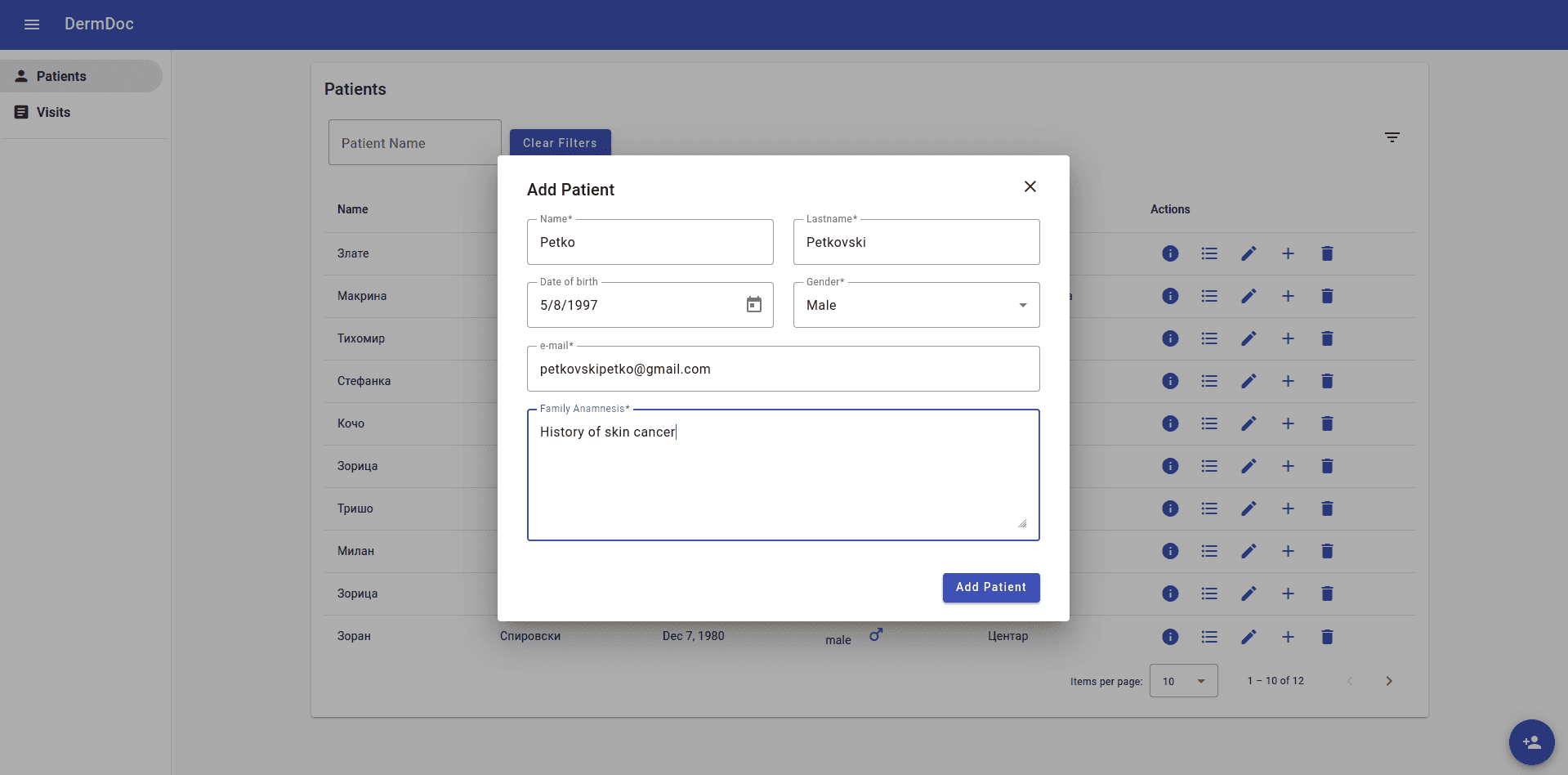The height and width of the screenshot is (775, 1568).
Task: Click the Family Anamnesis resize handle
Action: (1022, 523)
